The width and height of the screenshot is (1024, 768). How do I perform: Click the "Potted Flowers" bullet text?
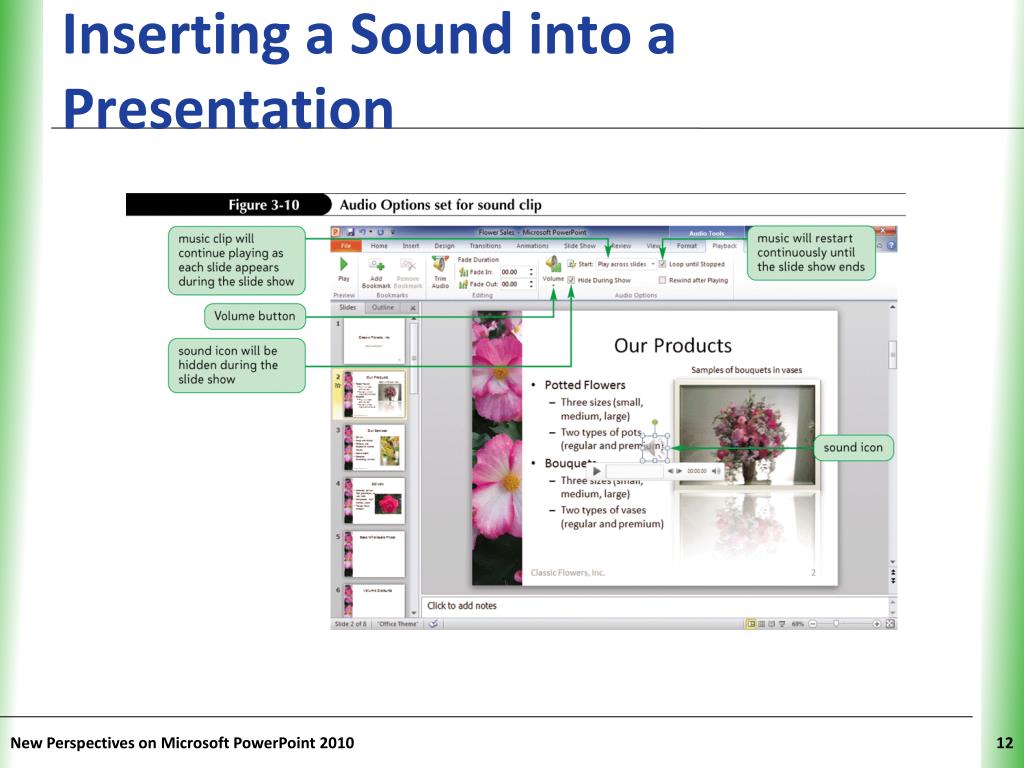(x=585, y=385)
